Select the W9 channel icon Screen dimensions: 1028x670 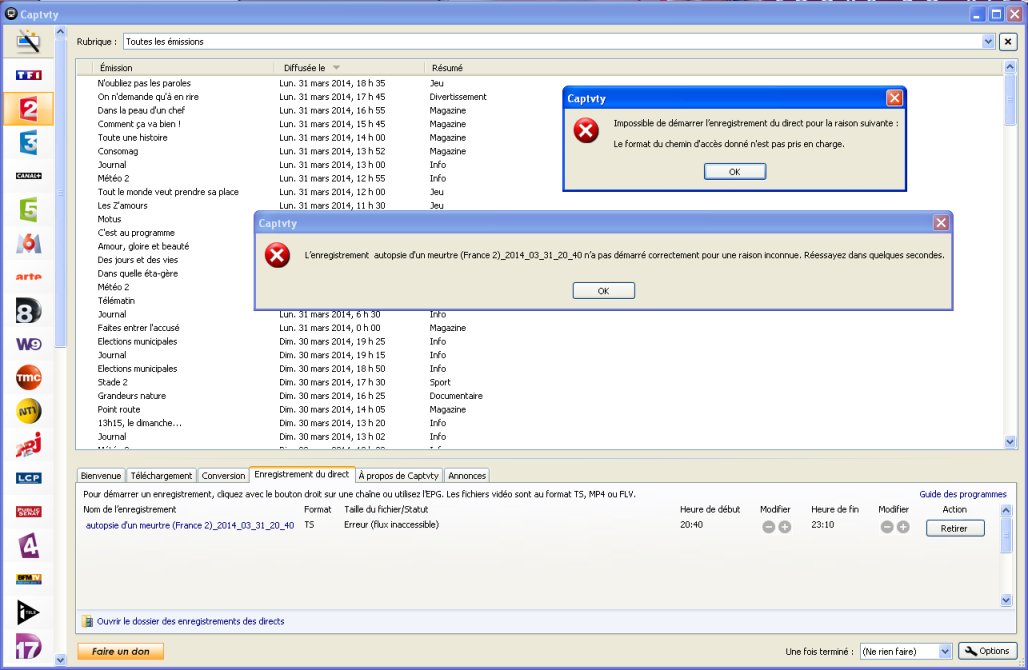[28, 343]
